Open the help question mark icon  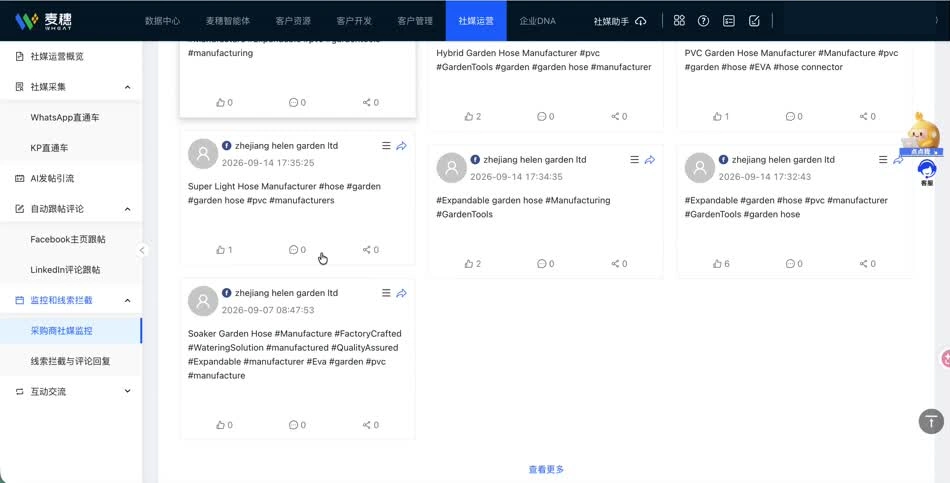[x=703, y=21]
